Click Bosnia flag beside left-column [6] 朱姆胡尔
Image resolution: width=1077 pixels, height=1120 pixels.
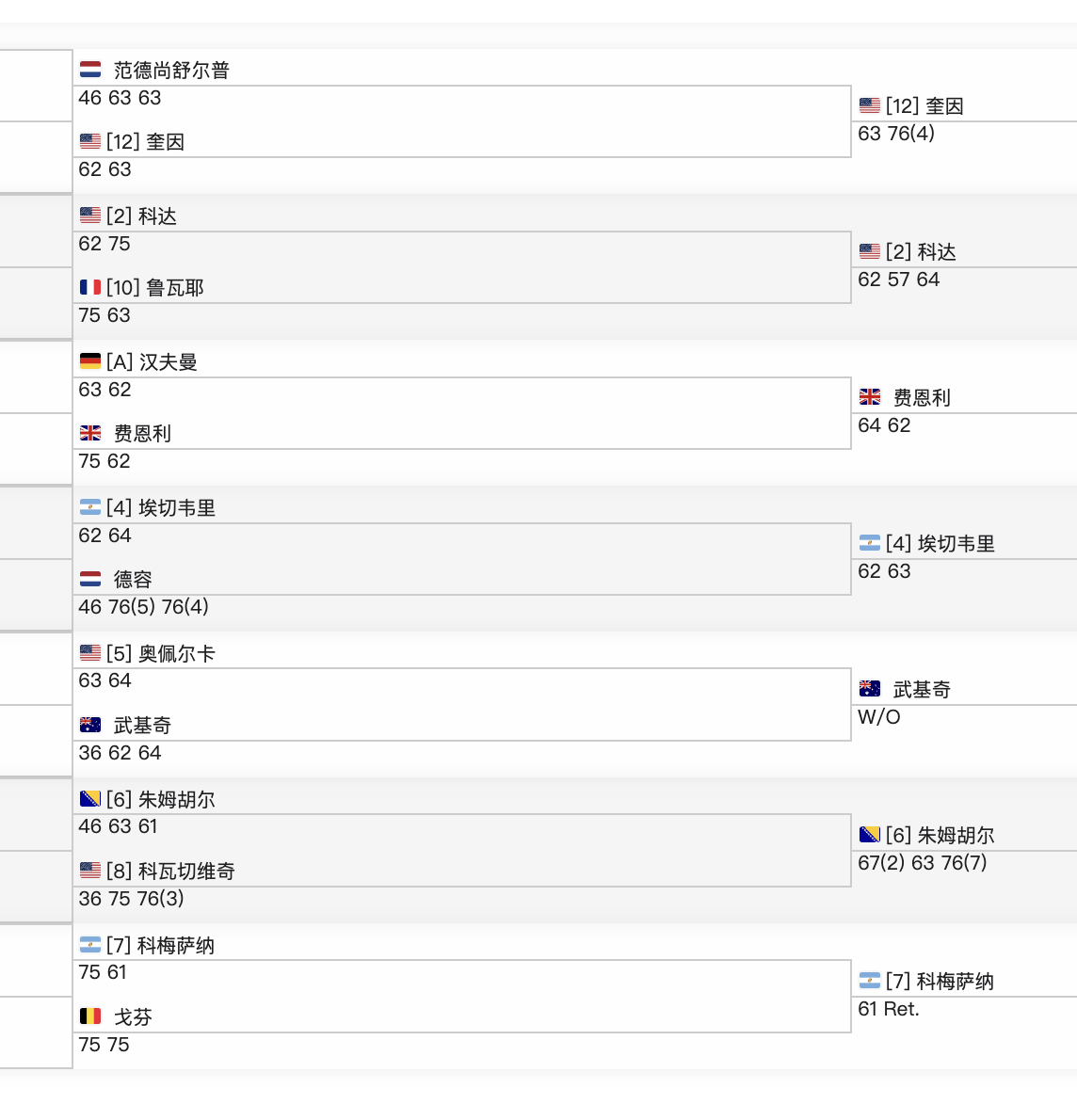coord(90,799)
